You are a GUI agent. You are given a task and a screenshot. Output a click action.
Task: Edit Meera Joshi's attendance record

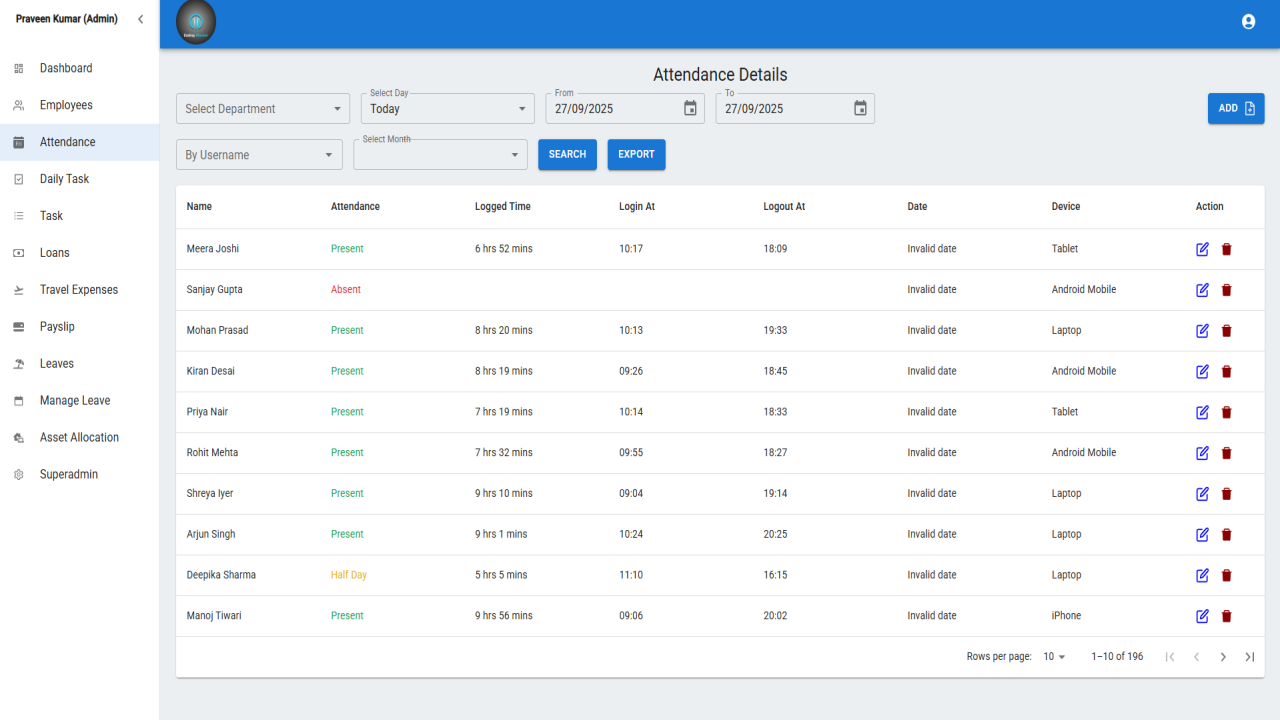click(x=1203, y=249)
